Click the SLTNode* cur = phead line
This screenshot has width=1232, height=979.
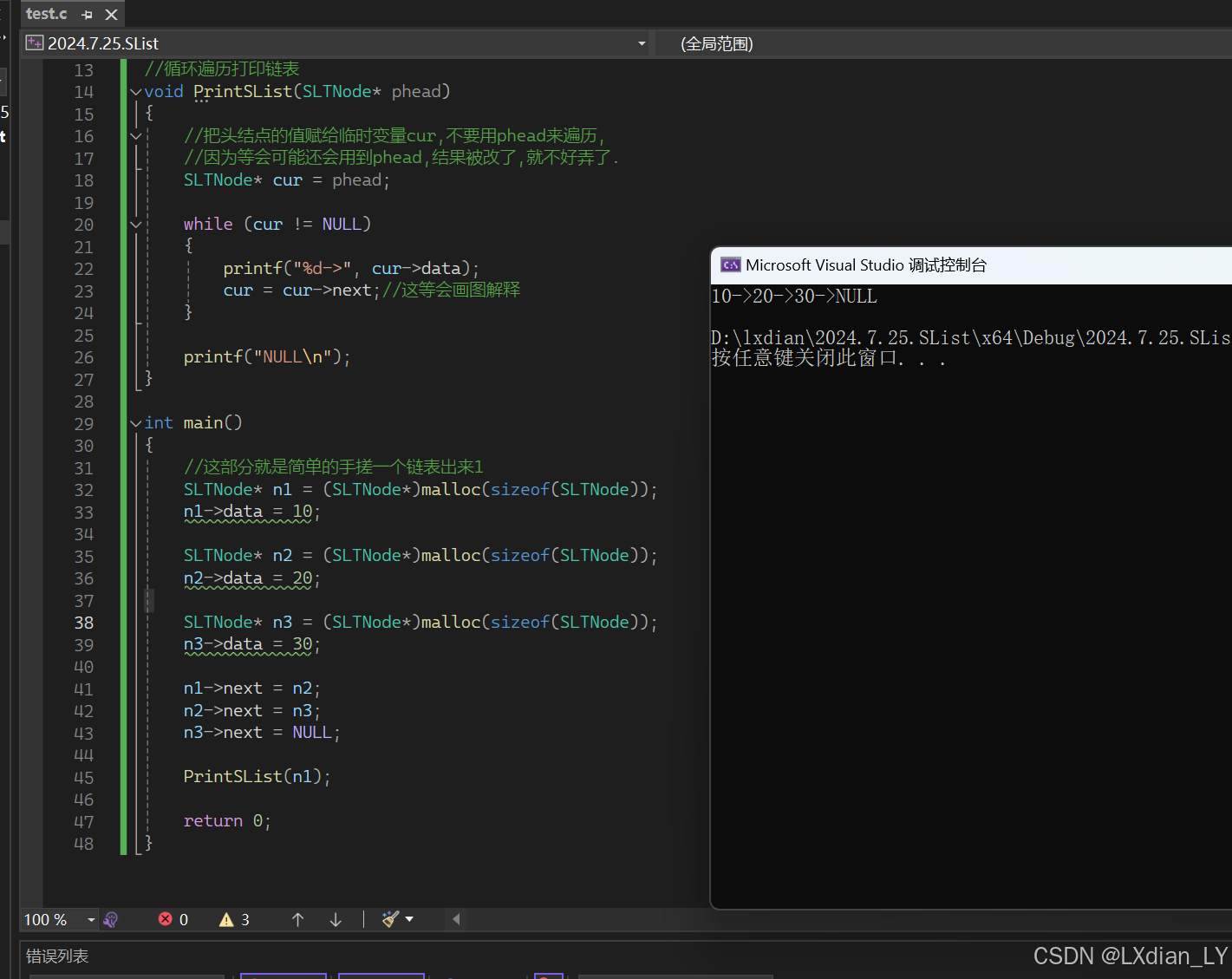coord(287,180)
